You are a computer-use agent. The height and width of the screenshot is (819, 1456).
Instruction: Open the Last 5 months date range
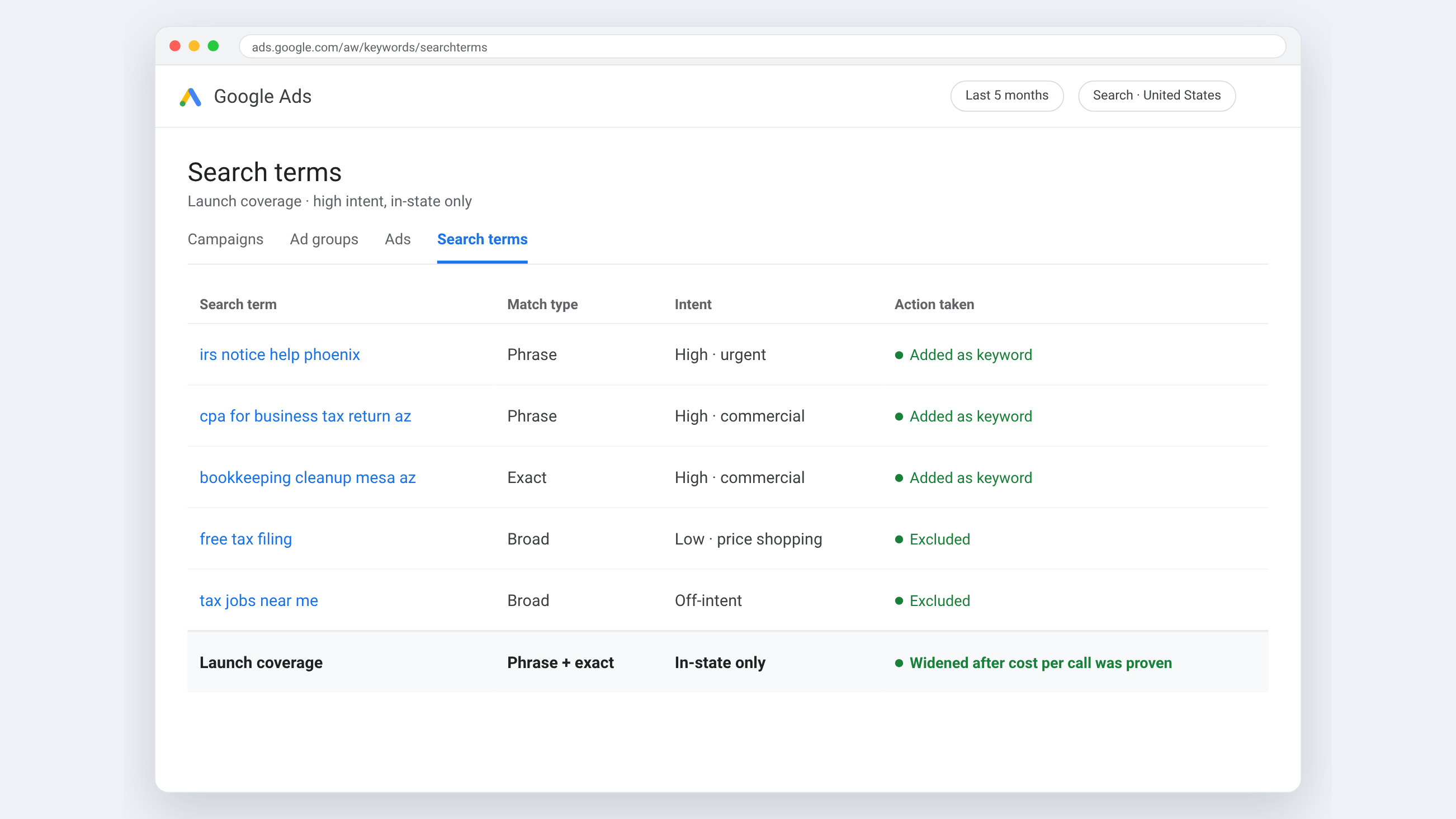[x=1006, y=96]
